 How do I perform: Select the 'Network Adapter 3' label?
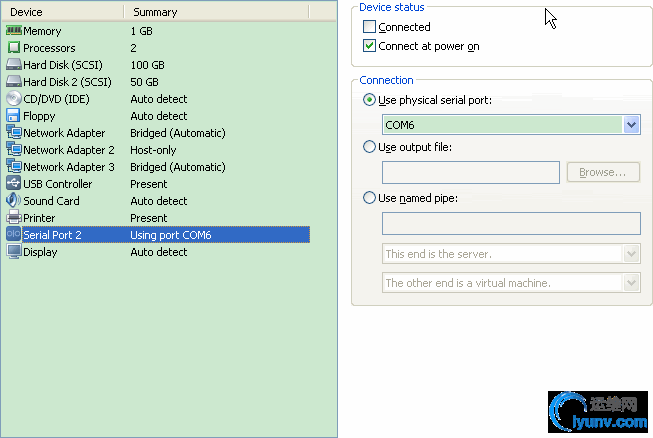click(x=69, y=167)
